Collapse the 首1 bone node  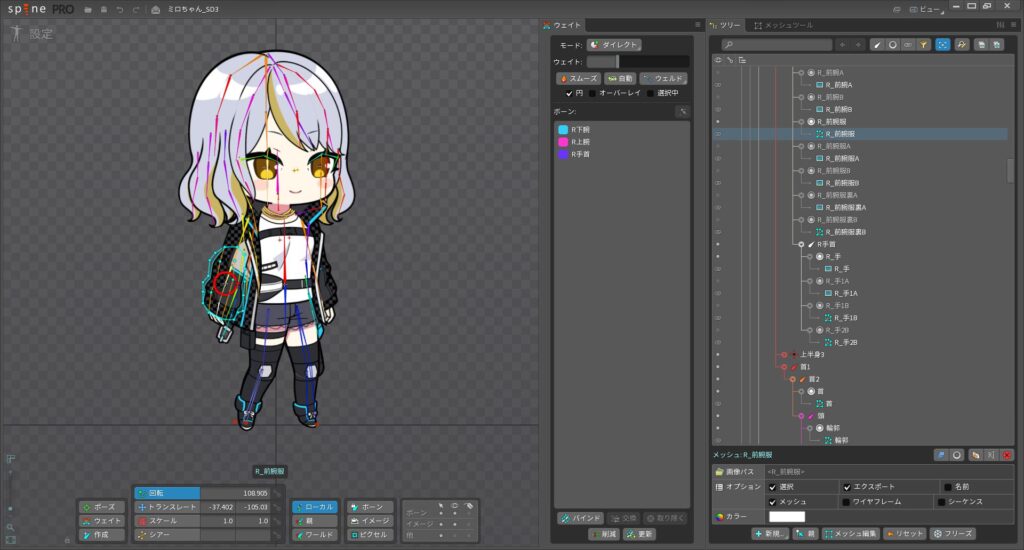[784, 367]
